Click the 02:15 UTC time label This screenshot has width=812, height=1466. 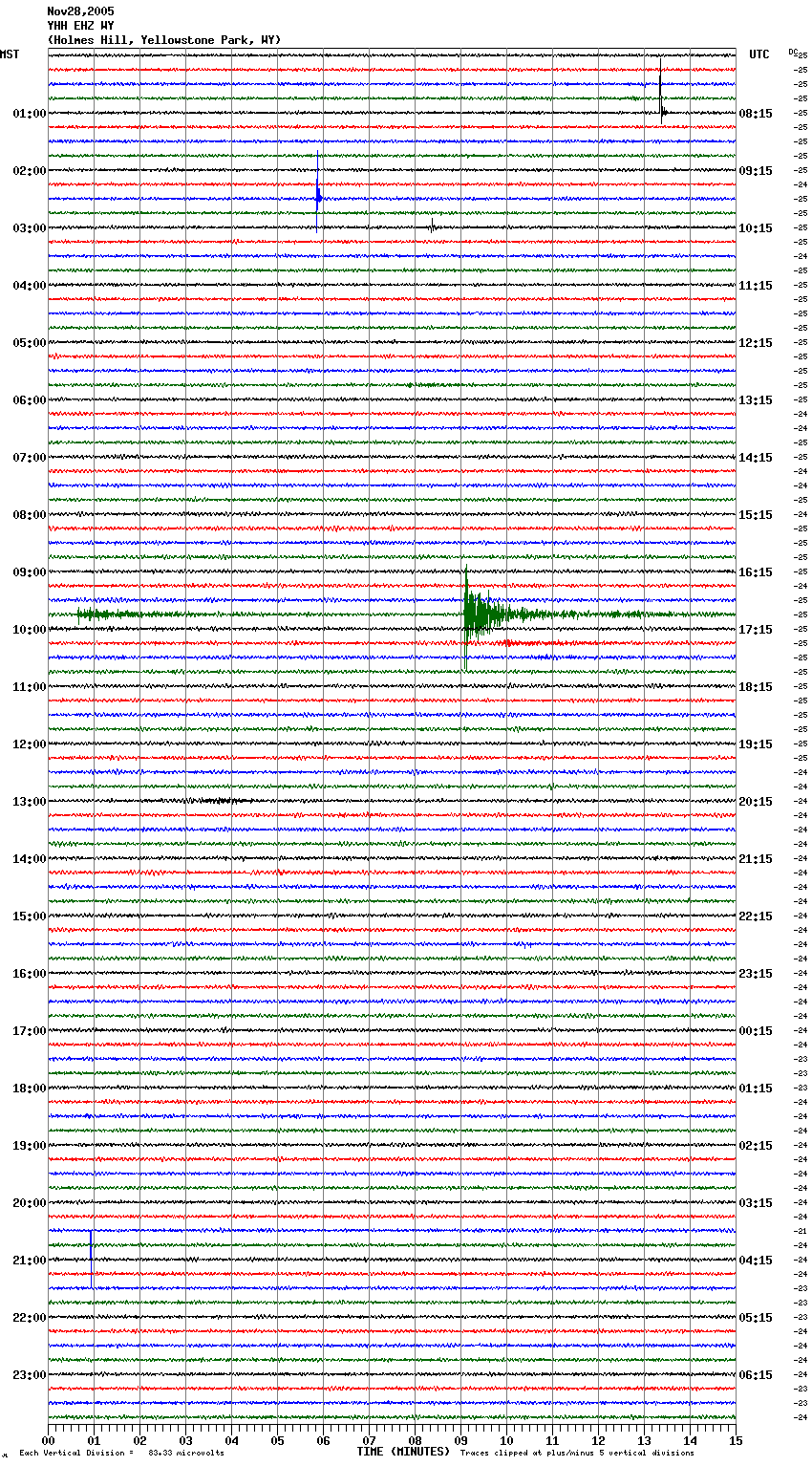coord(756,1146)
